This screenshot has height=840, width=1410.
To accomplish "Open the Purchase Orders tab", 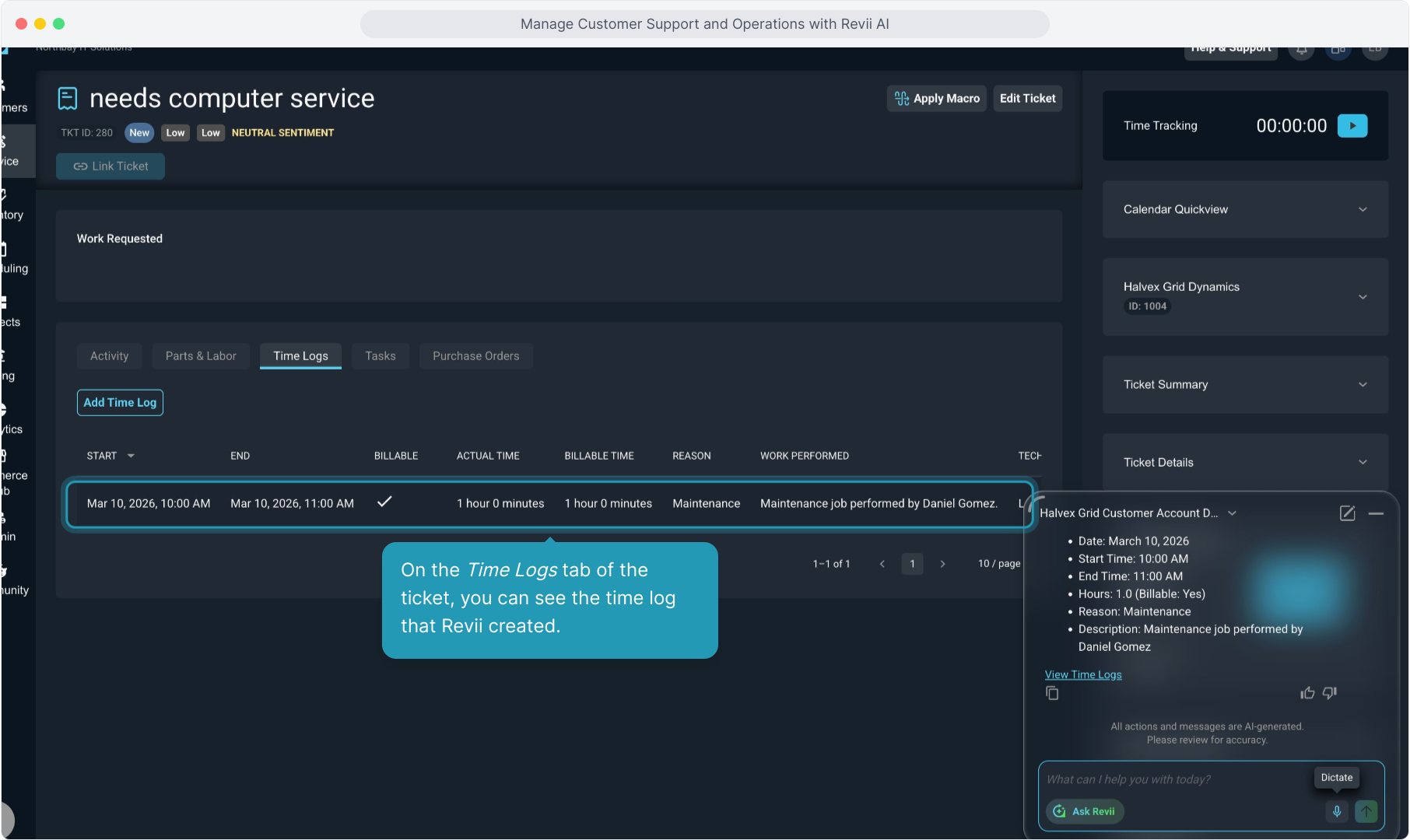I will [475, 356].
